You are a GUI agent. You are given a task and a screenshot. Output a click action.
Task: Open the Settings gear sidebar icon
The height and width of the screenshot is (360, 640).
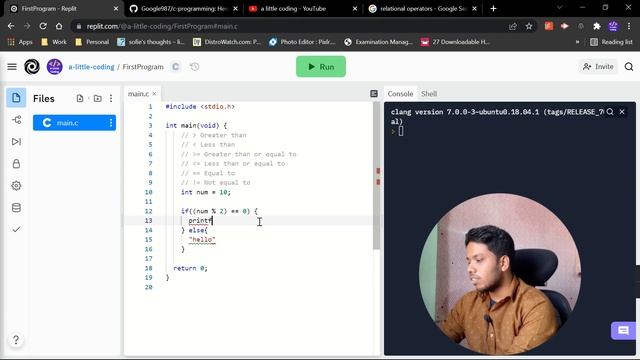(16, 186)
